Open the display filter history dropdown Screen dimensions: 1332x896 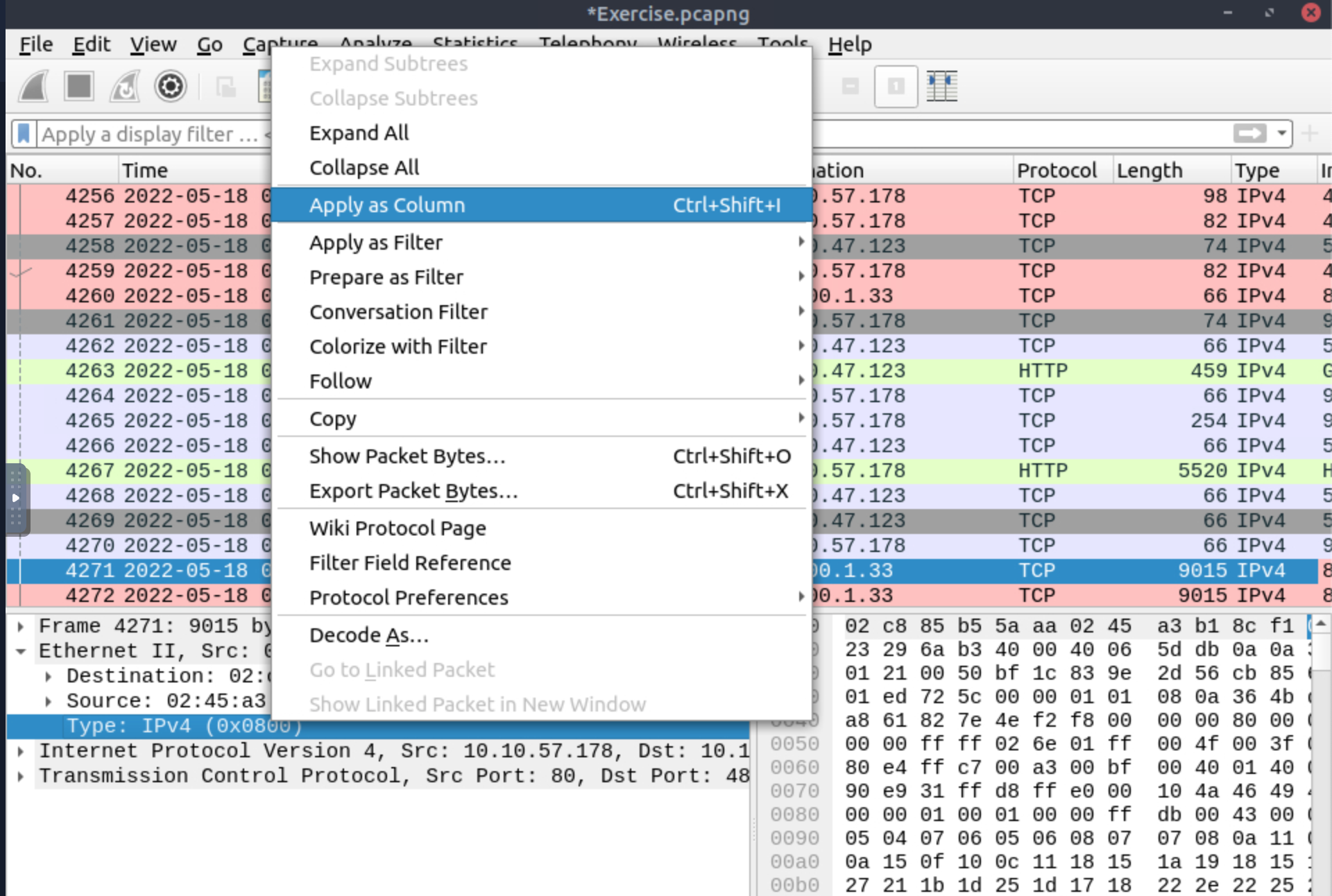coord(1281,133)
